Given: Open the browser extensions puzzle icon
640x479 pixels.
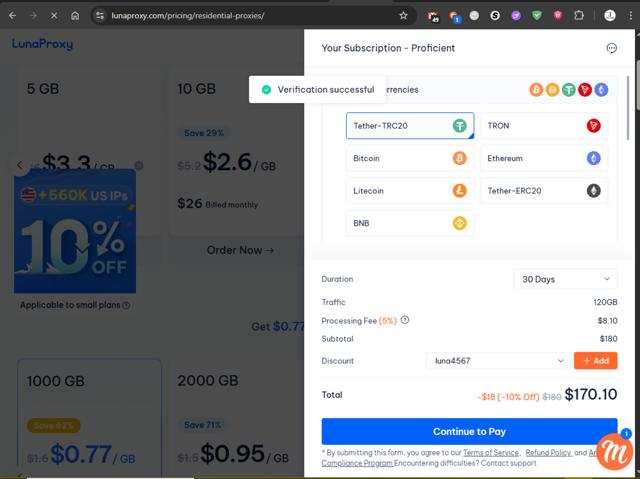Looking at the screenshot, I should tap(579, 16).
